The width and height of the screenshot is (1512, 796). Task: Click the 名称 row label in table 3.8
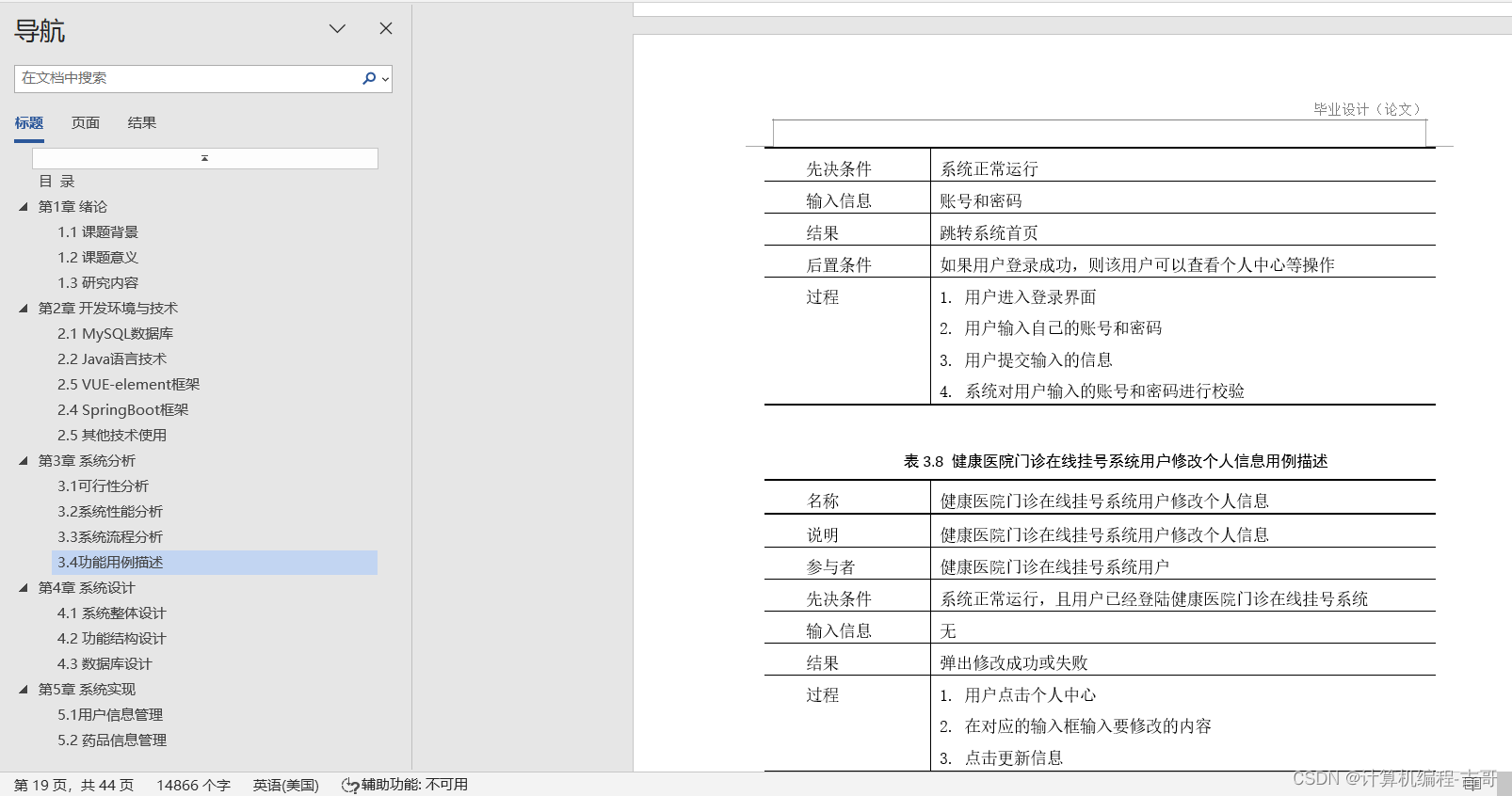(823, 501)
